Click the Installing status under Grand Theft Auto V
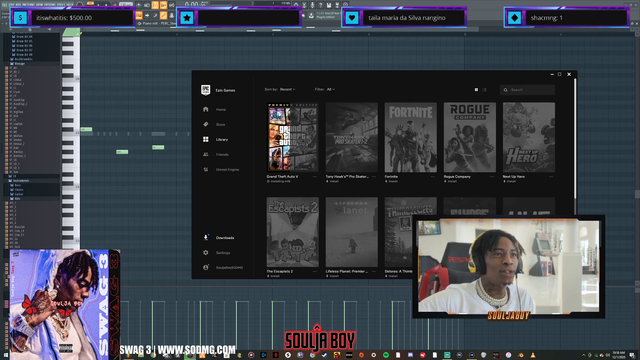Screen dimensions: 640x360 (279, 181)
